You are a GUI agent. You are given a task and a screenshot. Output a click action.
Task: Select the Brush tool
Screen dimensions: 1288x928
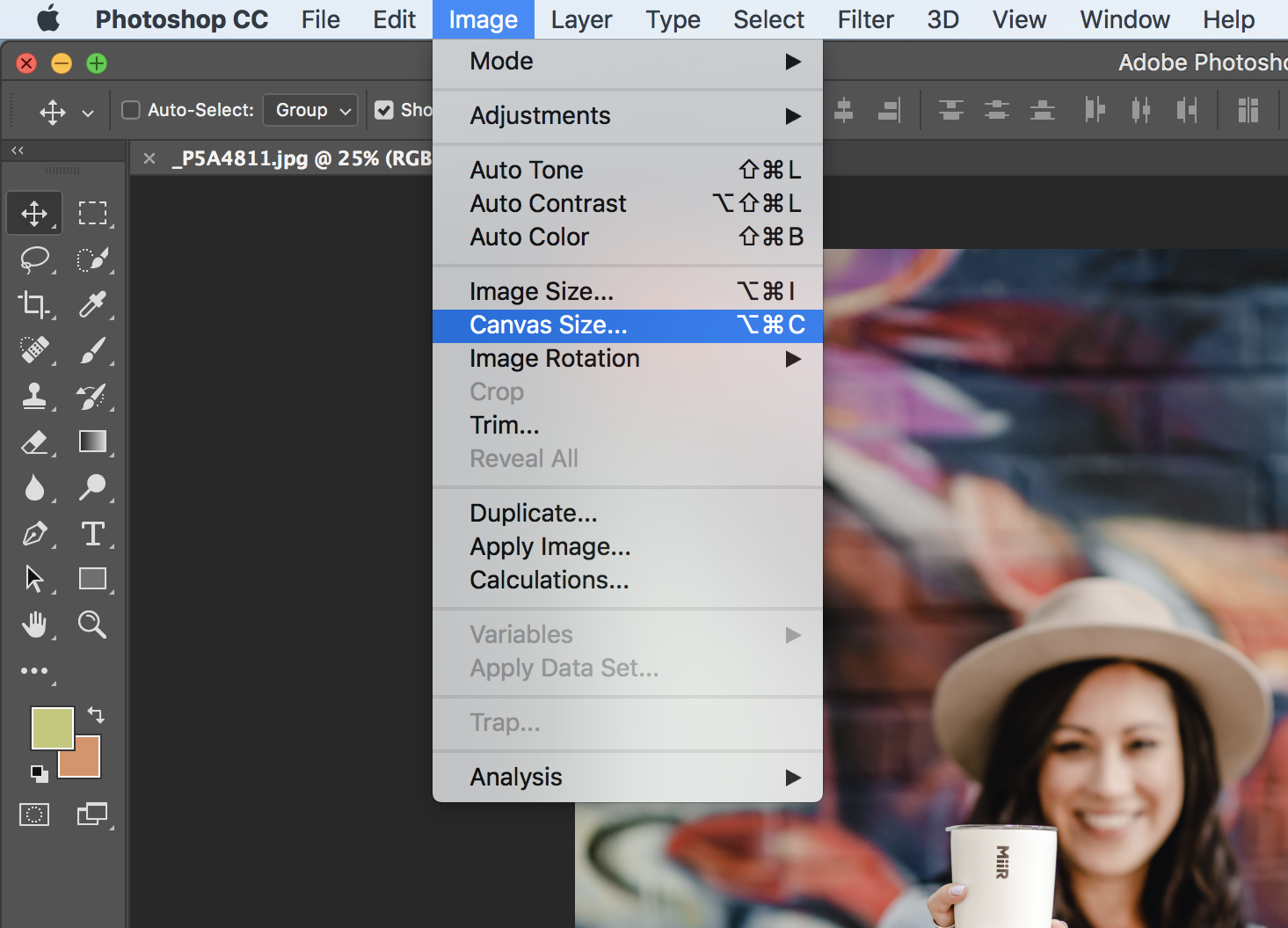click(92, 350)
